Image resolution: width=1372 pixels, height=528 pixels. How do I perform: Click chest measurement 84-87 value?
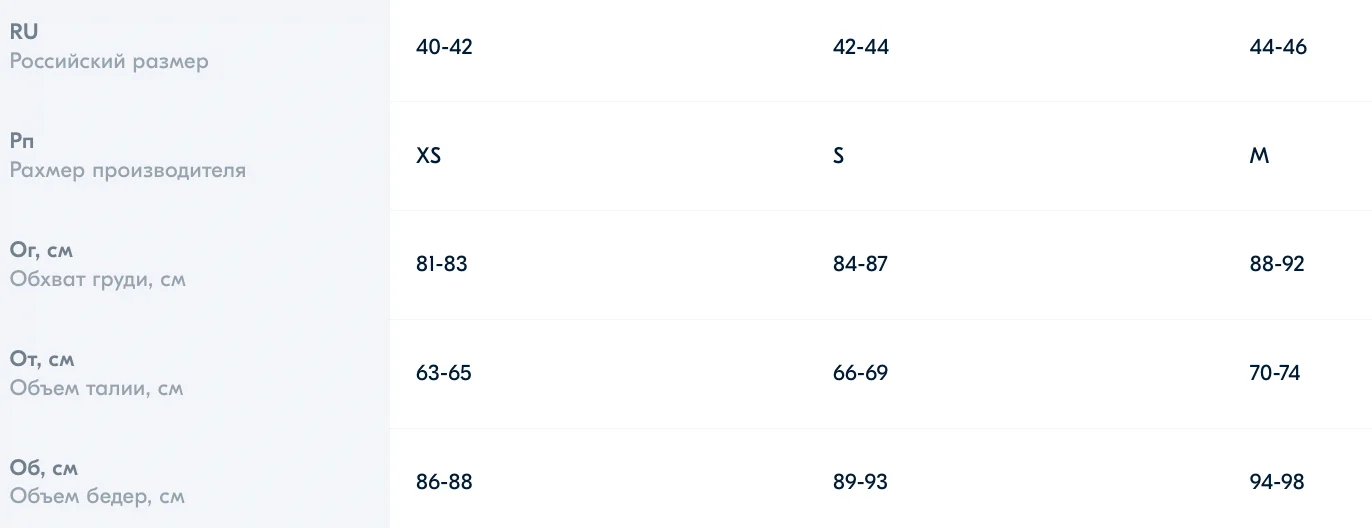[x=860, y=265]
